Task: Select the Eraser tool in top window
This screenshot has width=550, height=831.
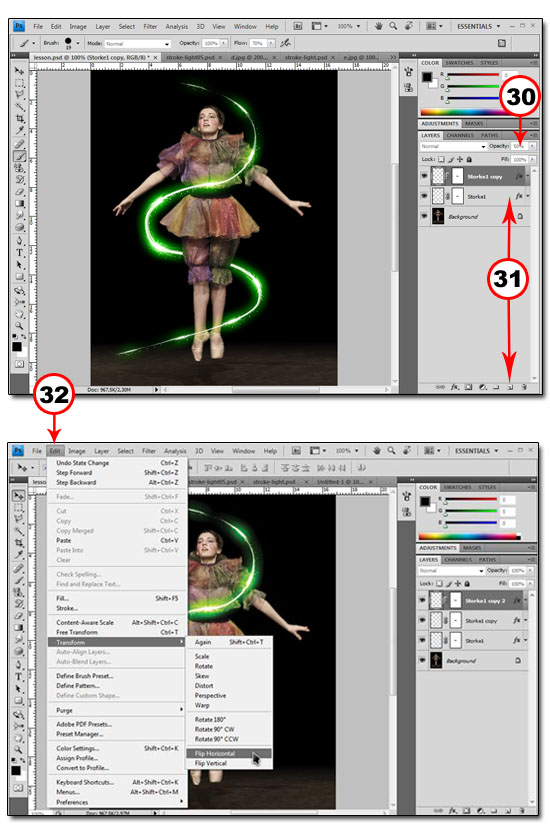Action: [20, 192]
